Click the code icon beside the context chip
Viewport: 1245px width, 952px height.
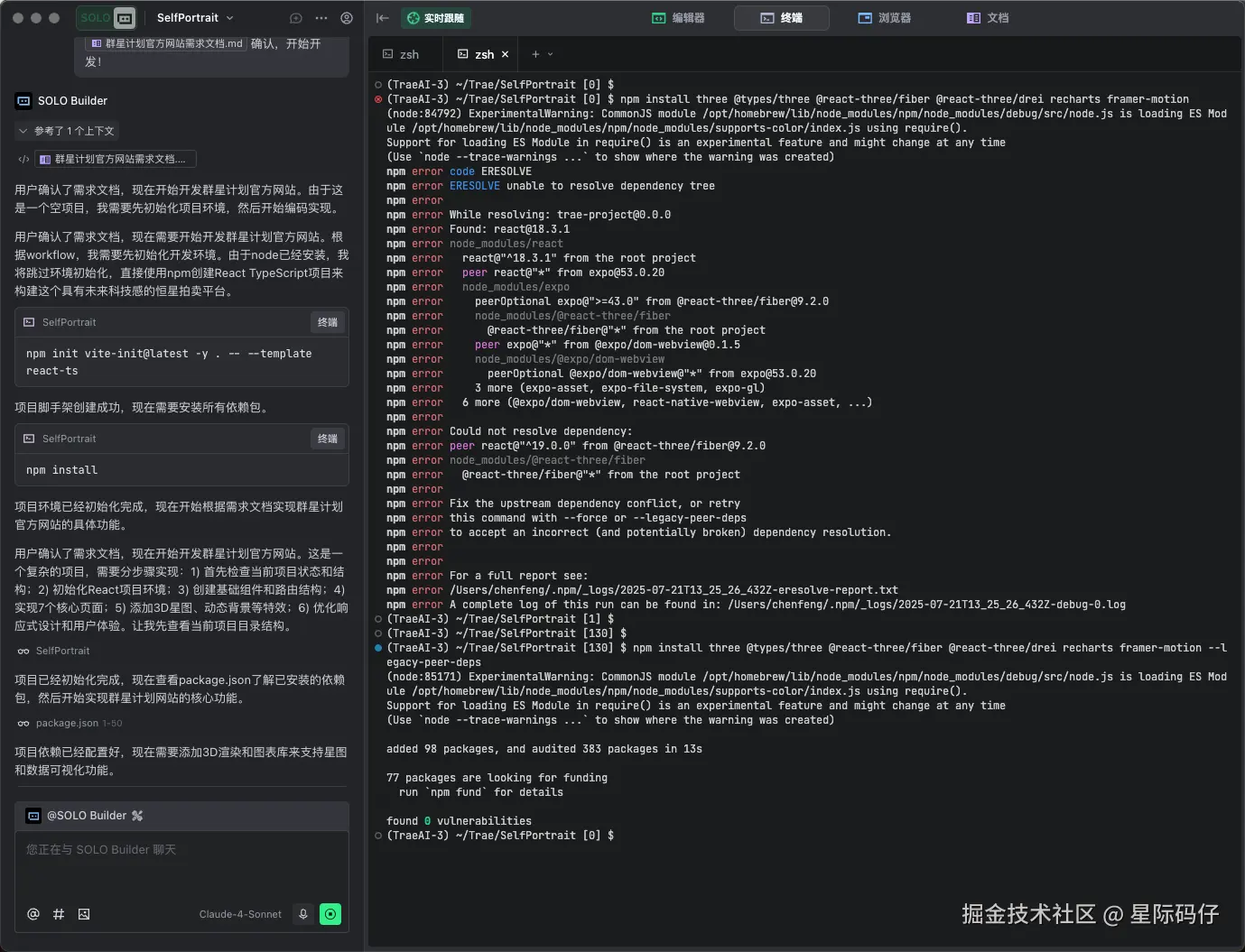(x=23, y=160)
